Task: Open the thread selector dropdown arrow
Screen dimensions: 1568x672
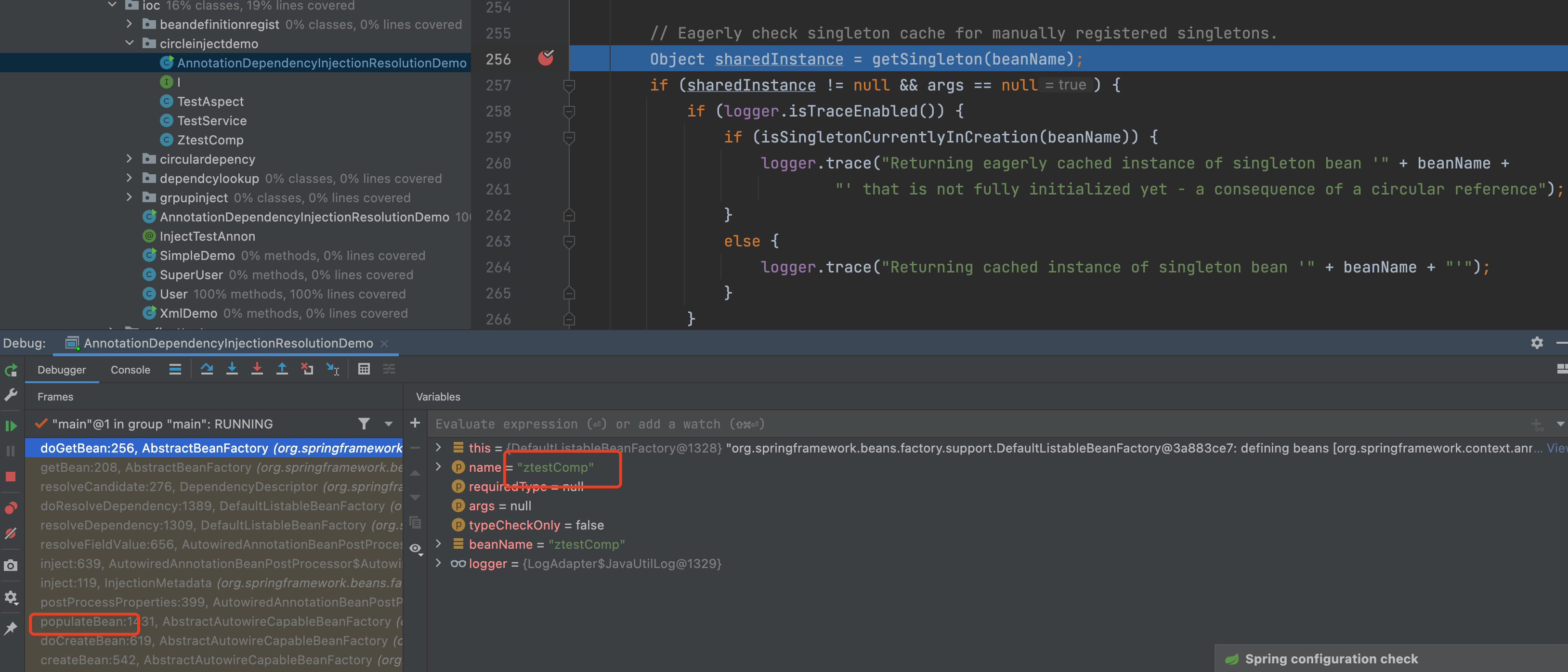Action: (388, 424)
